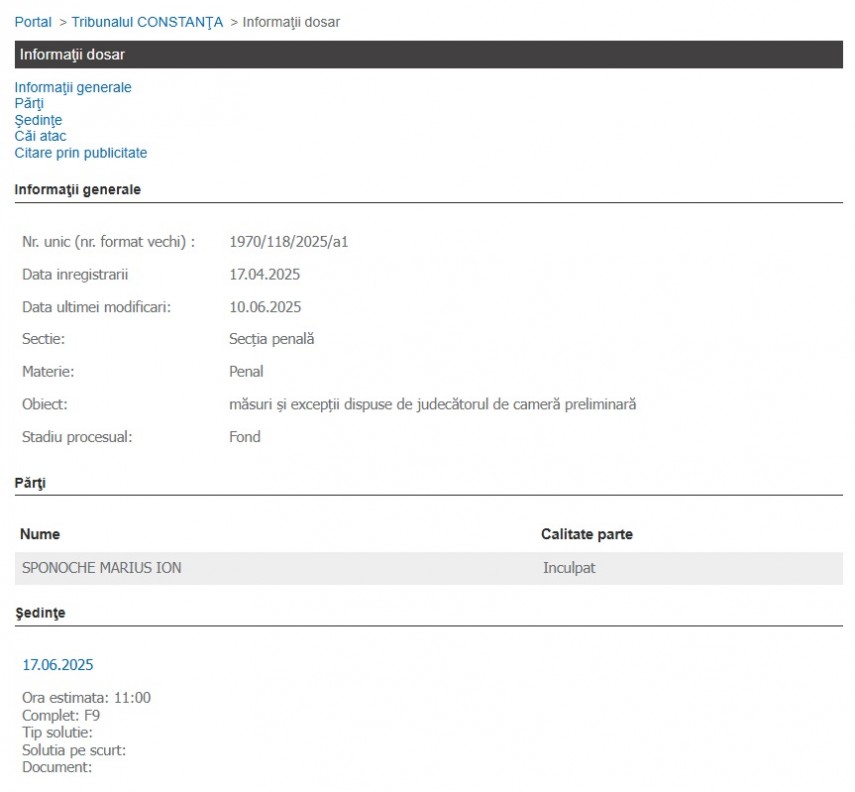
Task: Select party name SPONOCHE MARIUS ION
Action: point(101,568)
